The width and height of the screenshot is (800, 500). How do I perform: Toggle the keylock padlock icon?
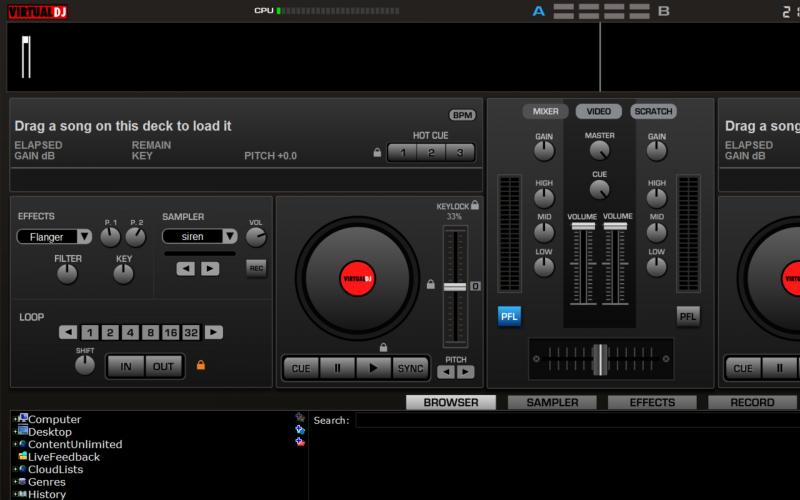[475, 205]
